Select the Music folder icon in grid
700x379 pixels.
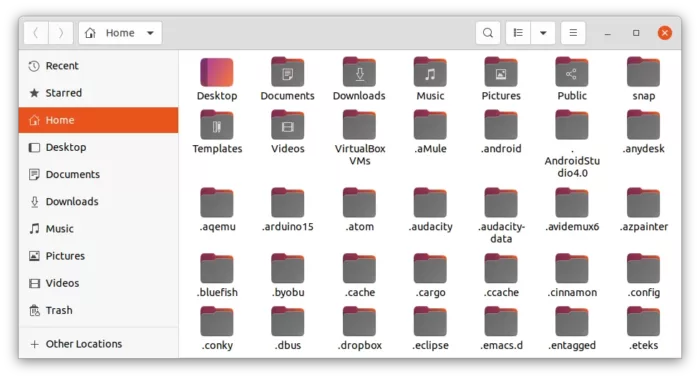[430, 72]
